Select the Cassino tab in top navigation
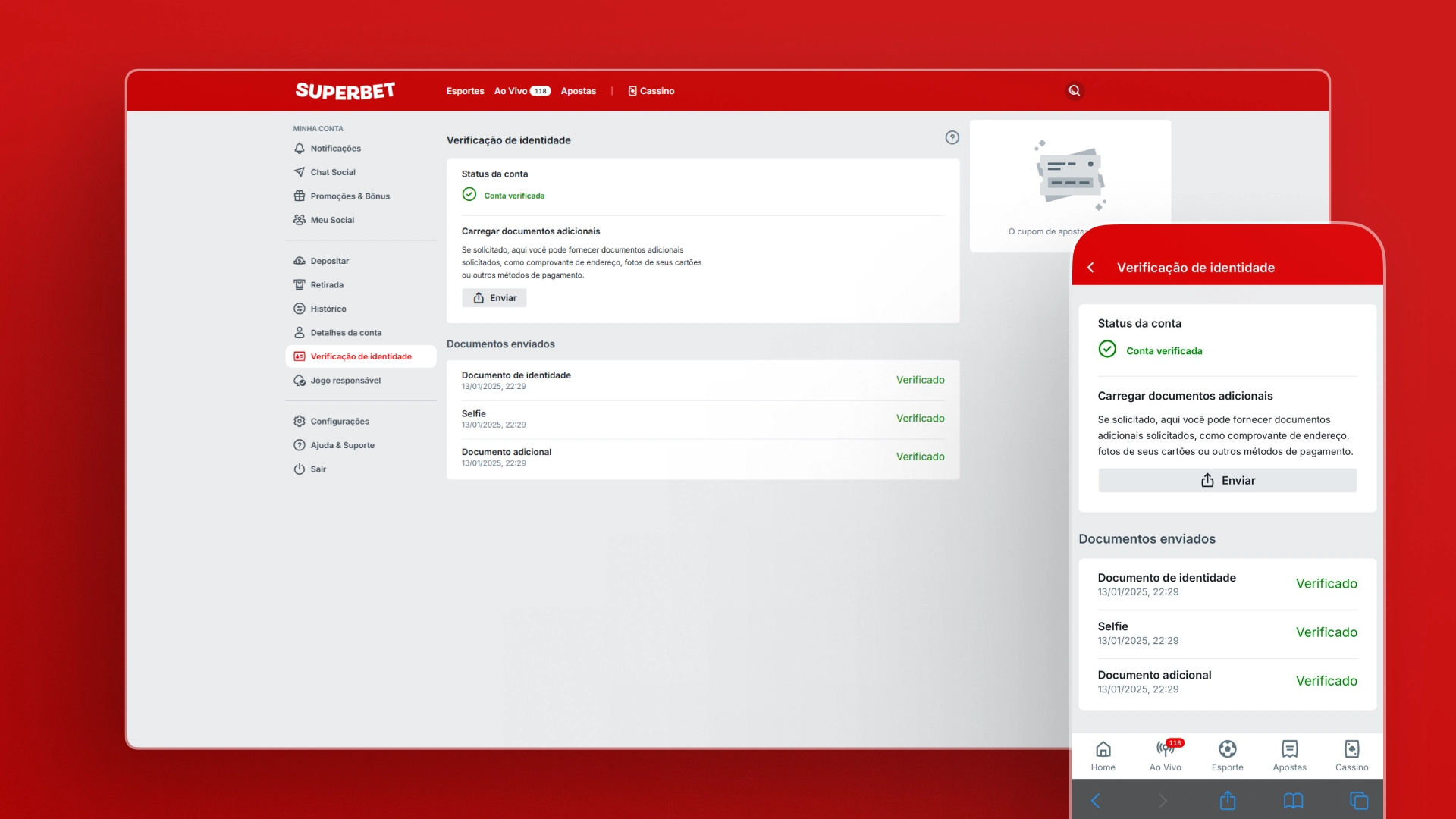Screen dimensions: 1456x819 click(650, 91)
